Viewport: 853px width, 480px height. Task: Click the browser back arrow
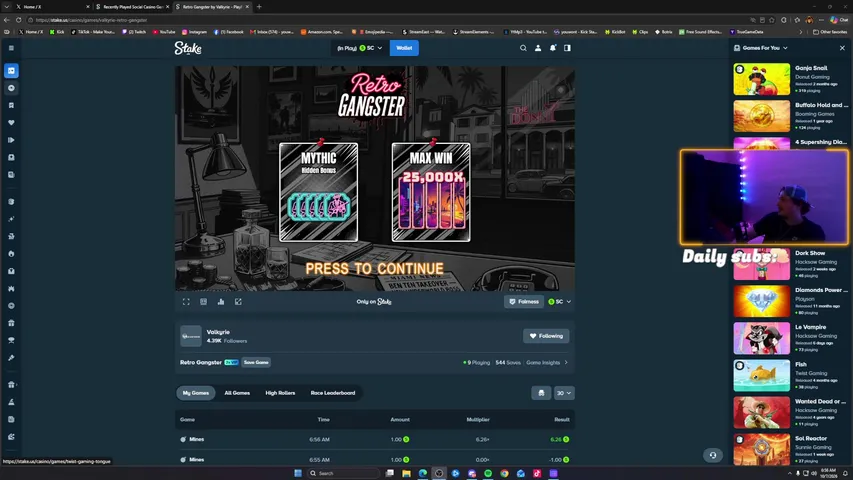point(7,20)
